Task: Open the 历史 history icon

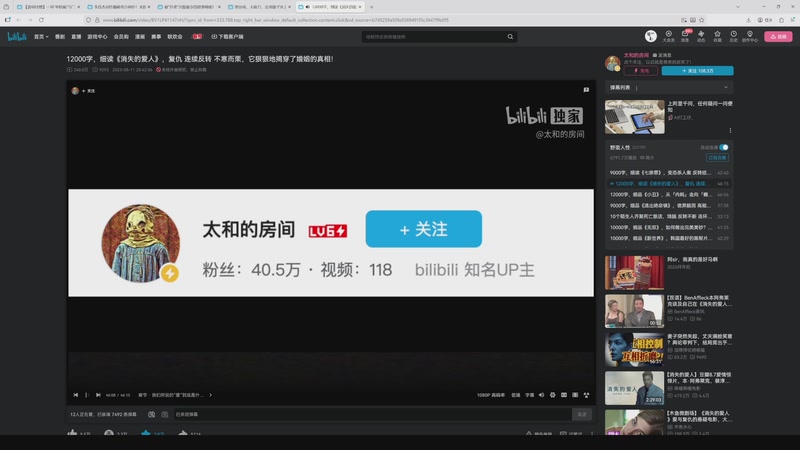Action: (x=734, y=36)
